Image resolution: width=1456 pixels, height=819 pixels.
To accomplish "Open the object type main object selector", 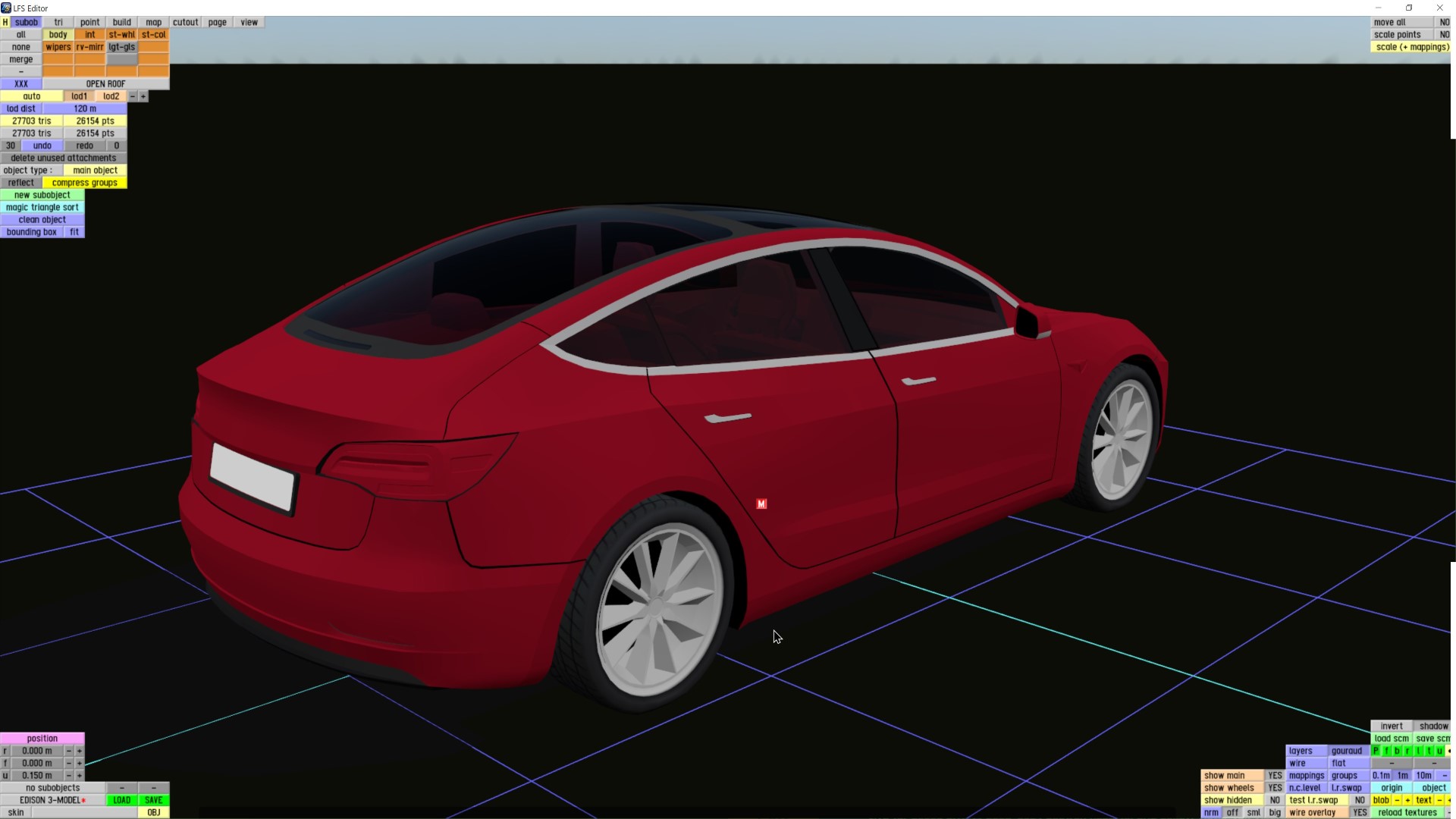I will click(95, 170).
